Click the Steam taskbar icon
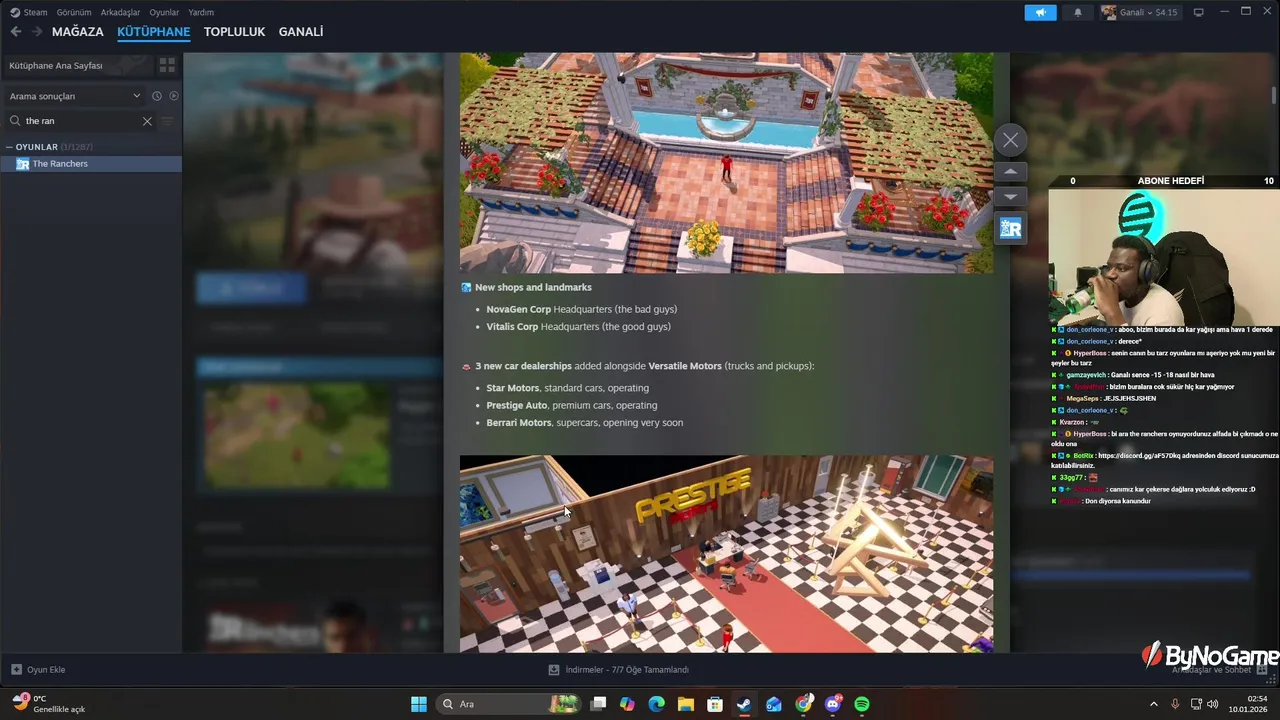 [x=744, y=704]
